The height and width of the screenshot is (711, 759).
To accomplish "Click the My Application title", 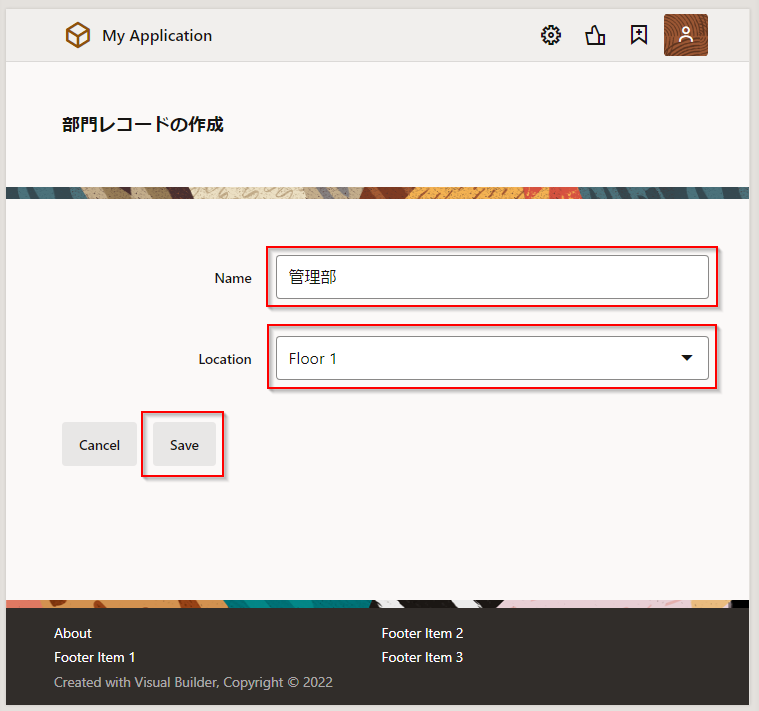I will 157,36.
